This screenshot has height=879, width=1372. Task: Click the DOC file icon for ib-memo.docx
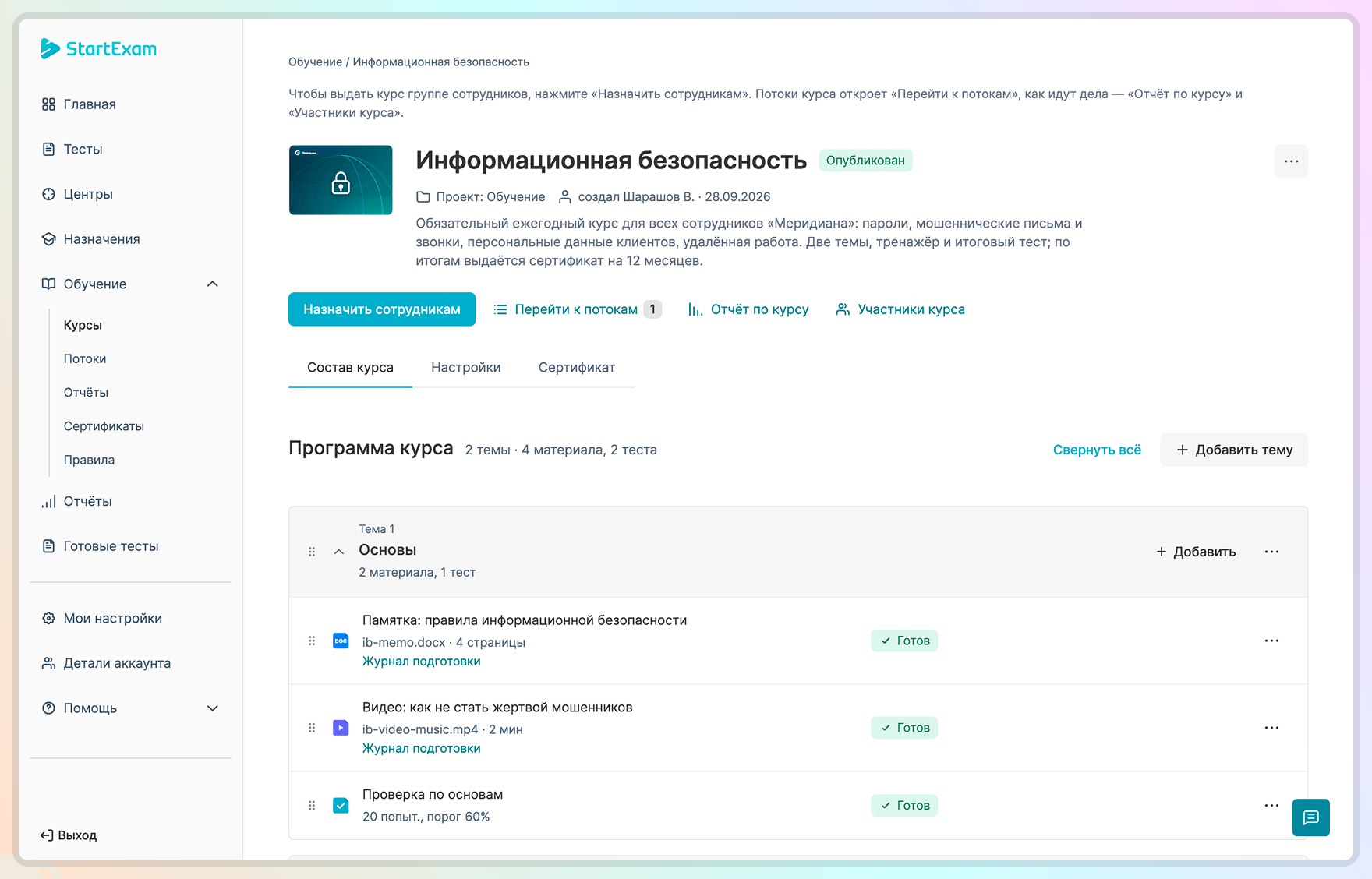pos(341,641)
